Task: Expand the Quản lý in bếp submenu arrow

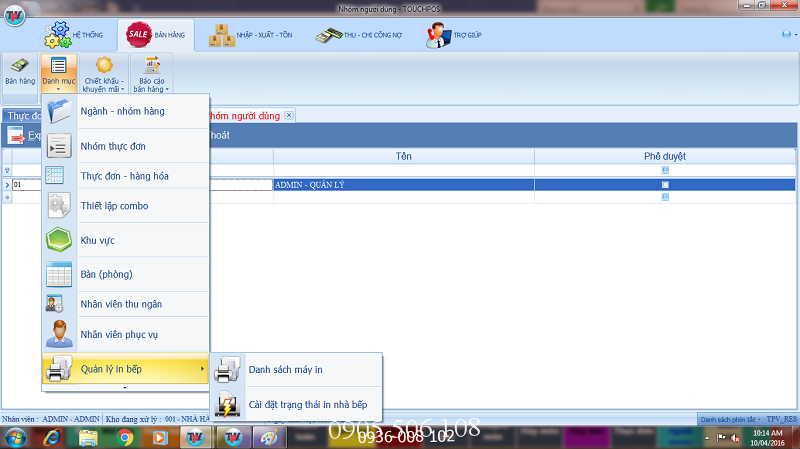Action: click(203, 368)
